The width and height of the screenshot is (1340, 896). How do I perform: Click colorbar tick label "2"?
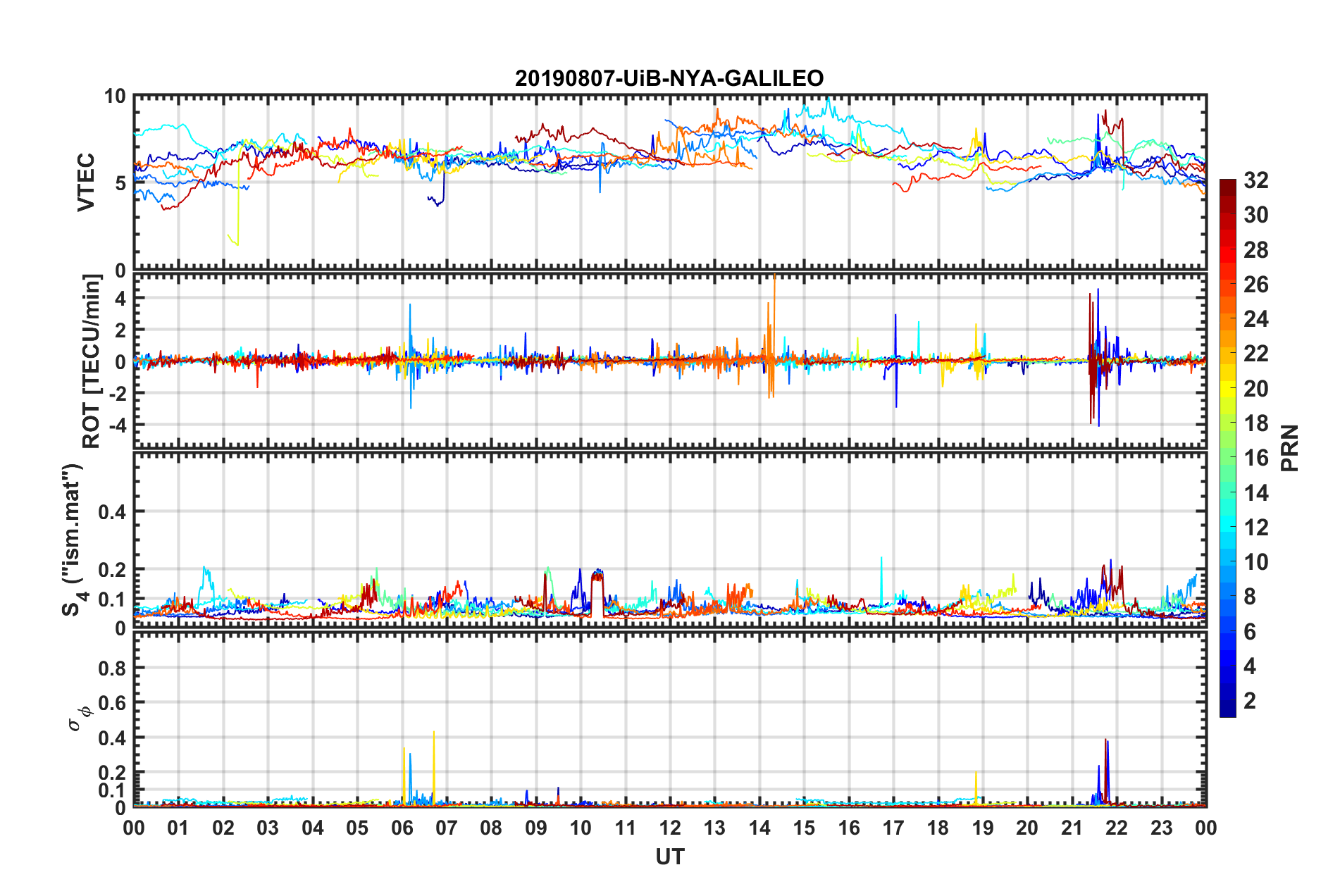1250,700
